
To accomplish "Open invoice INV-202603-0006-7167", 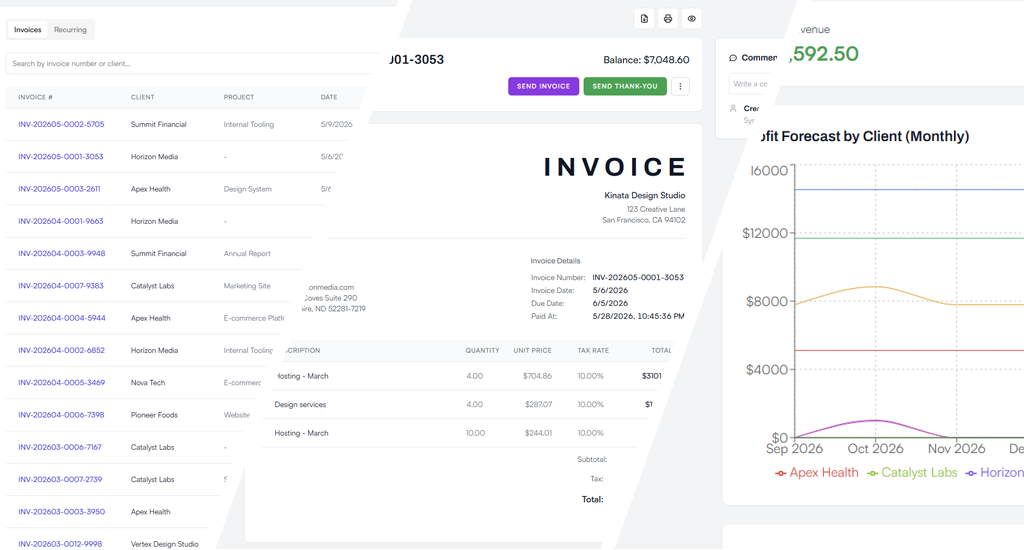I will (60, 447).
